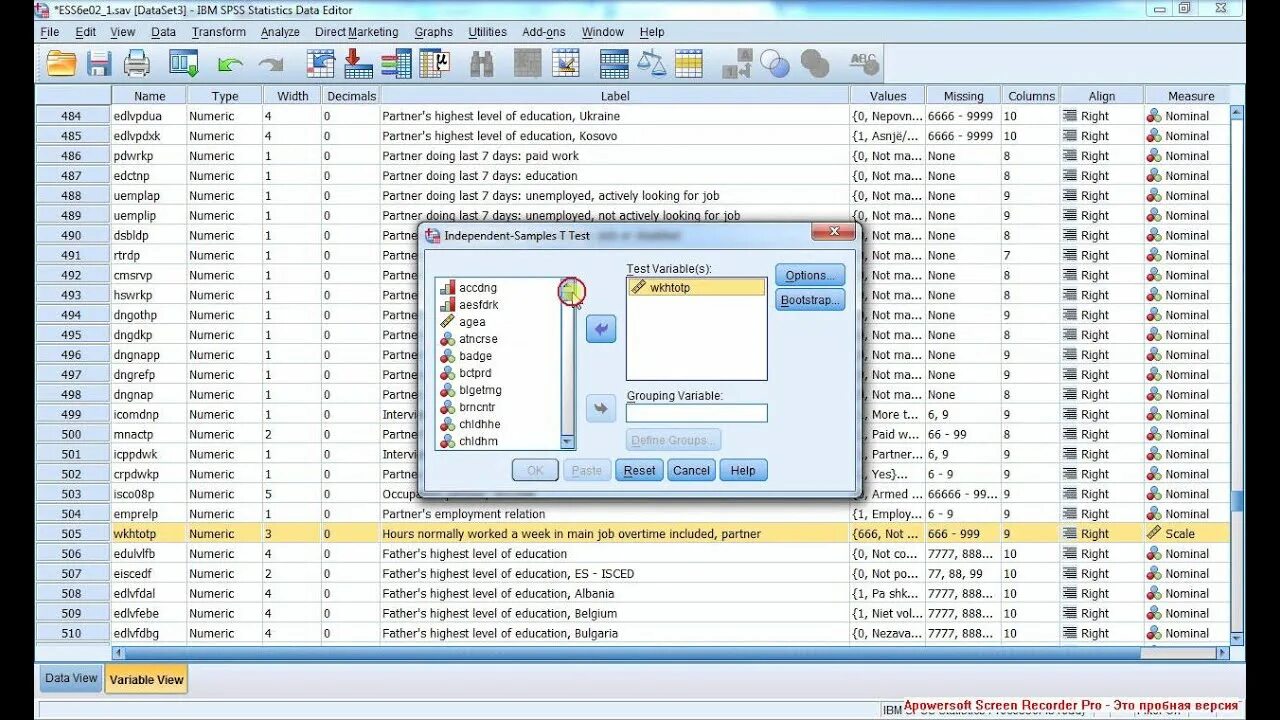This screenshot has height=720, width=1280.
Task: Select wkhtotp in the Test Variable(s) list
Action: tap(697, 288)
